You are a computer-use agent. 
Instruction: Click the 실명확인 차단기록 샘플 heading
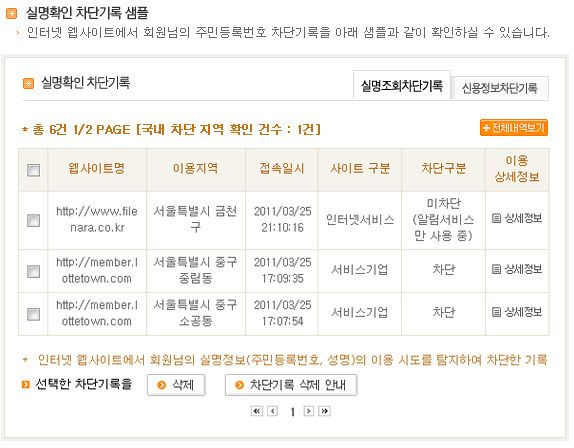point(87,13)
